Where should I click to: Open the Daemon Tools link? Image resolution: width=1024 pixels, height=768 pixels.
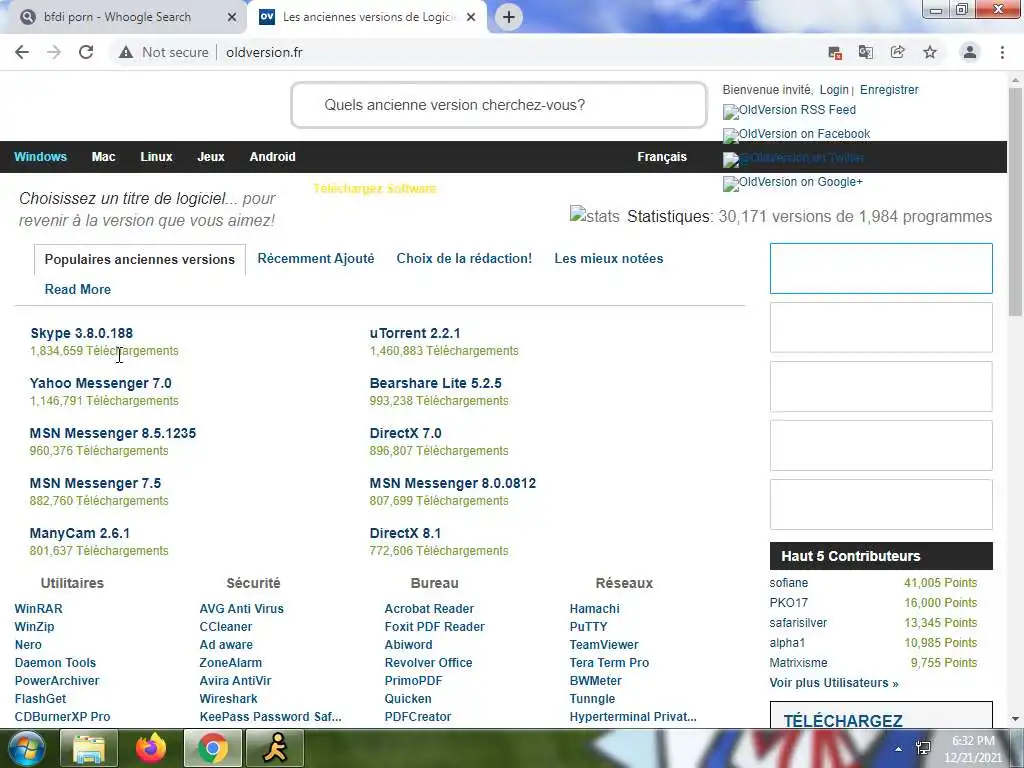pos(56,663)
